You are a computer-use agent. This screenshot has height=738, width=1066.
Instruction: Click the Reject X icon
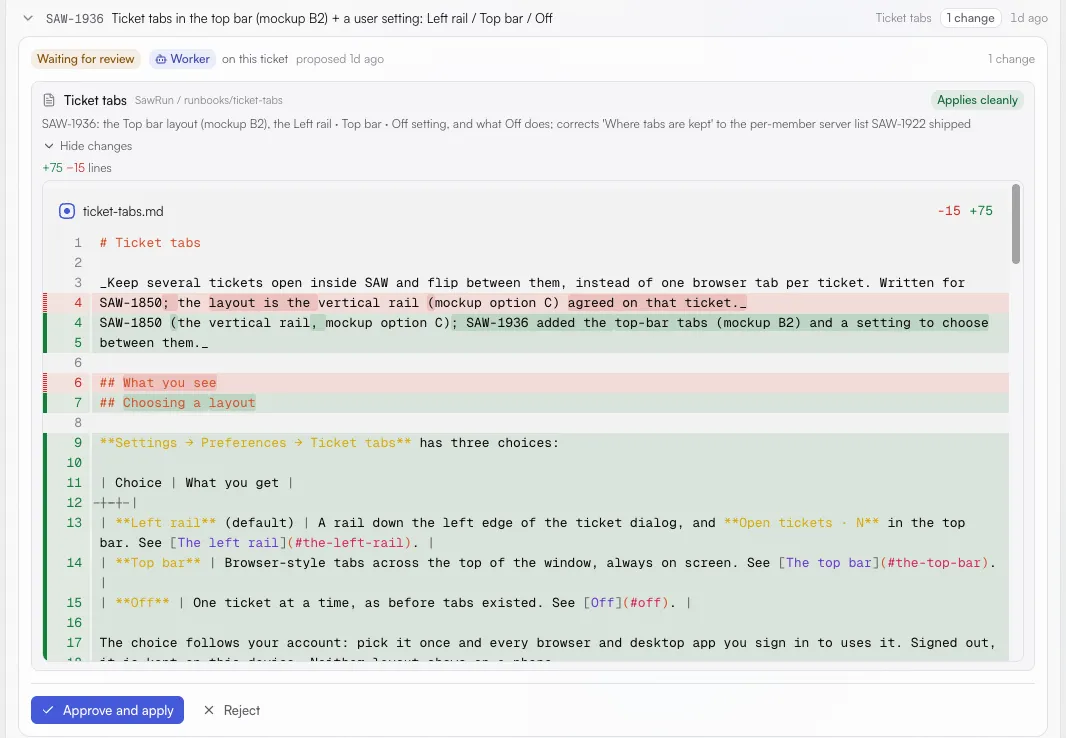coord(209,710)
